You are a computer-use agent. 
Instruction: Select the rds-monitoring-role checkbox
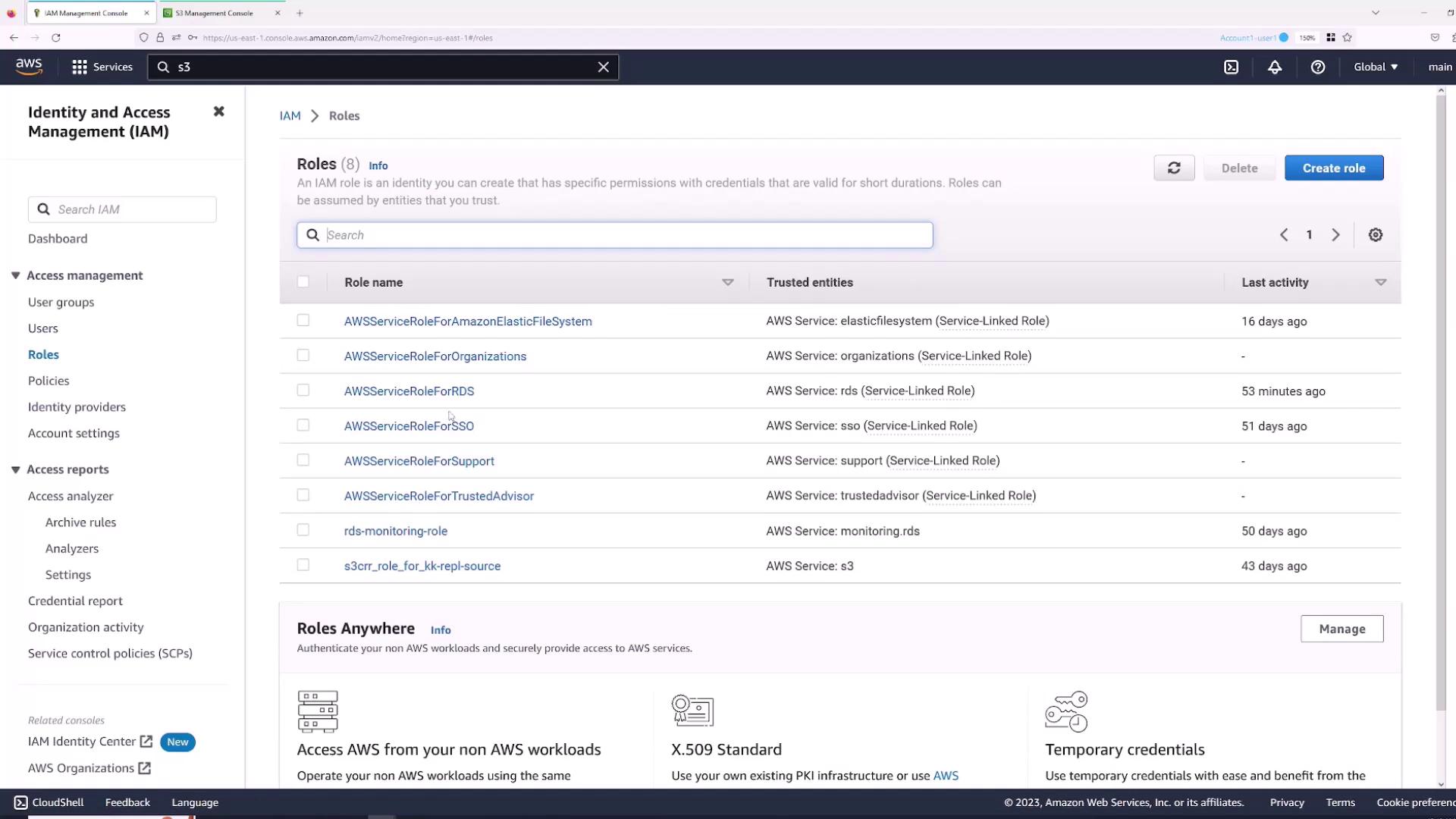pos(303,530)
